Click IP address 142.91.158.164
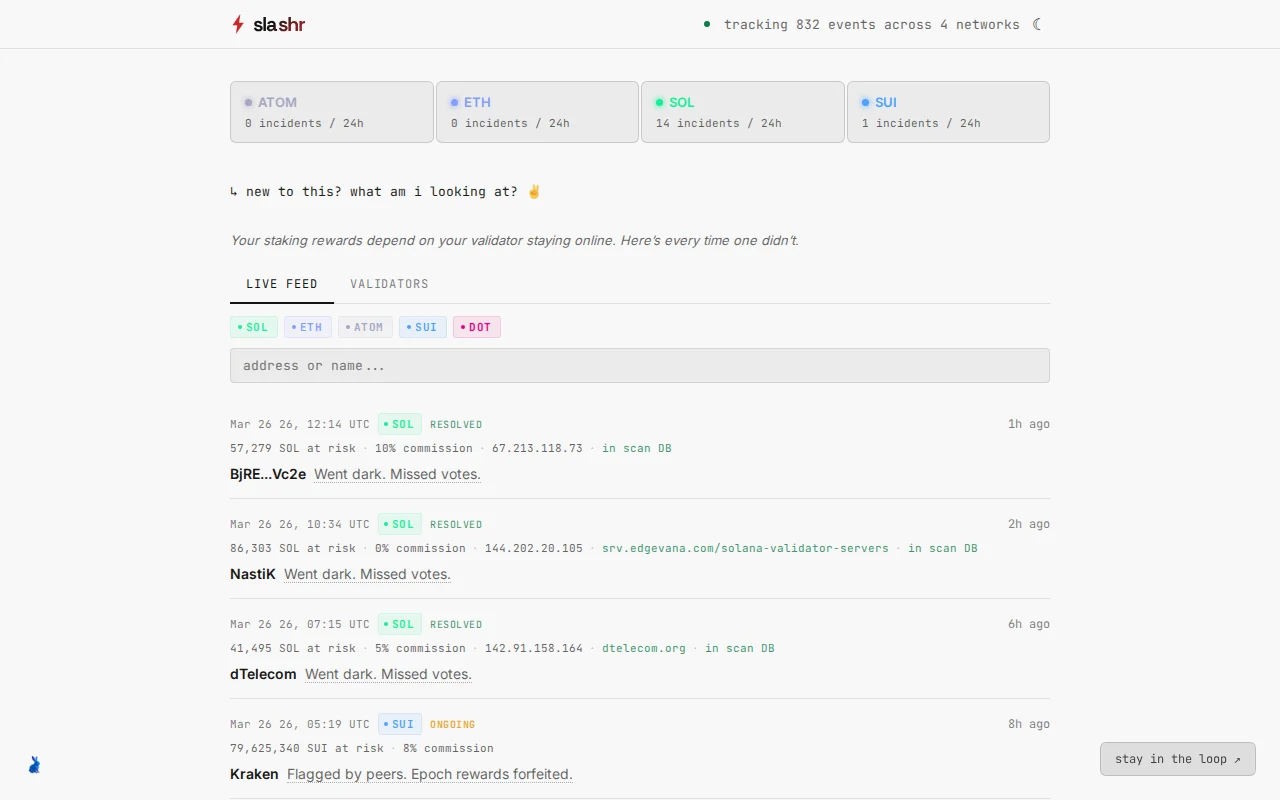 [534, 648]
